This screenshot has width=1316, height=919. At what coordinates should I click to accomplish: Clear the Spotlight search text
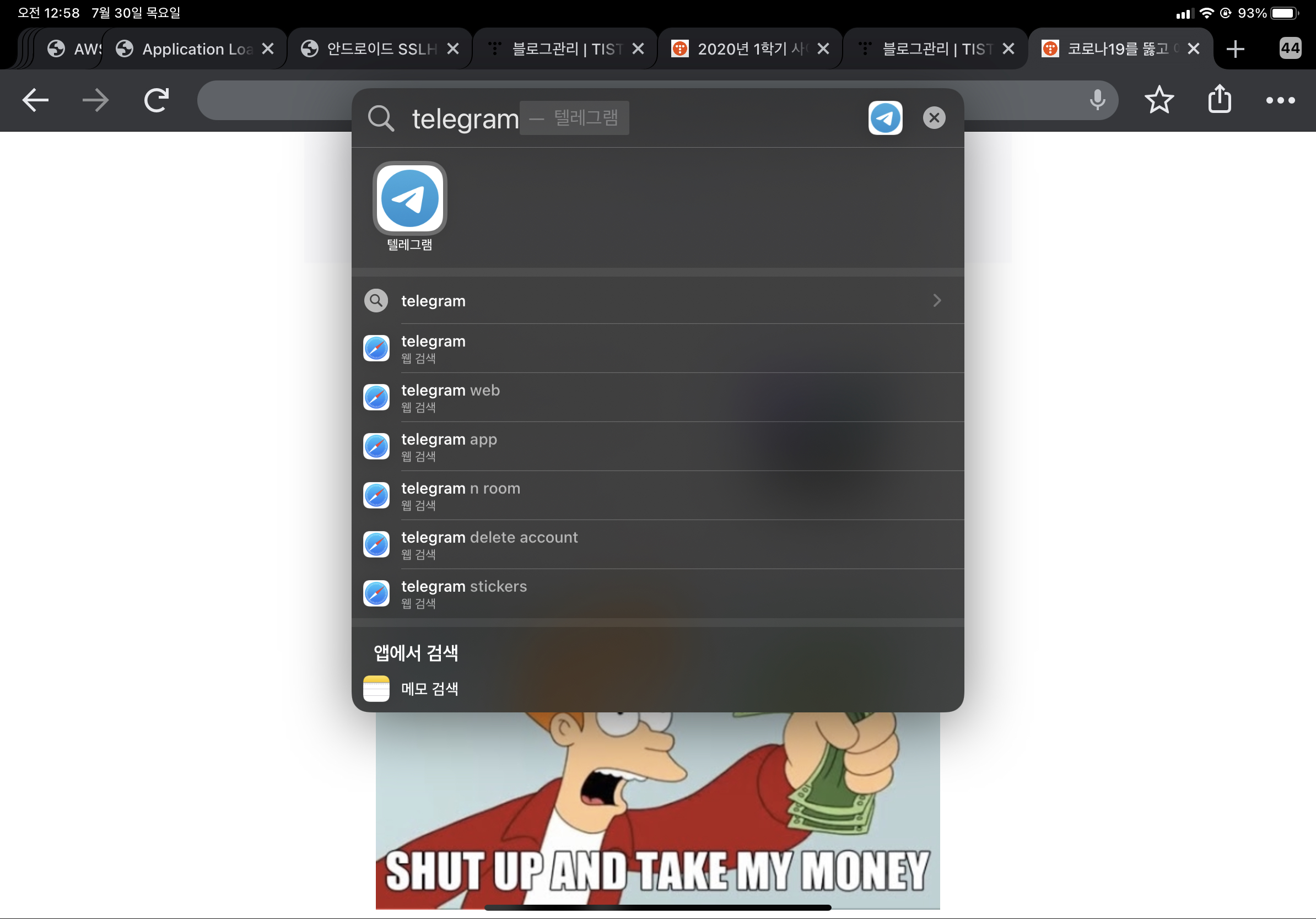pyautogui.click(x=934, y=118)
